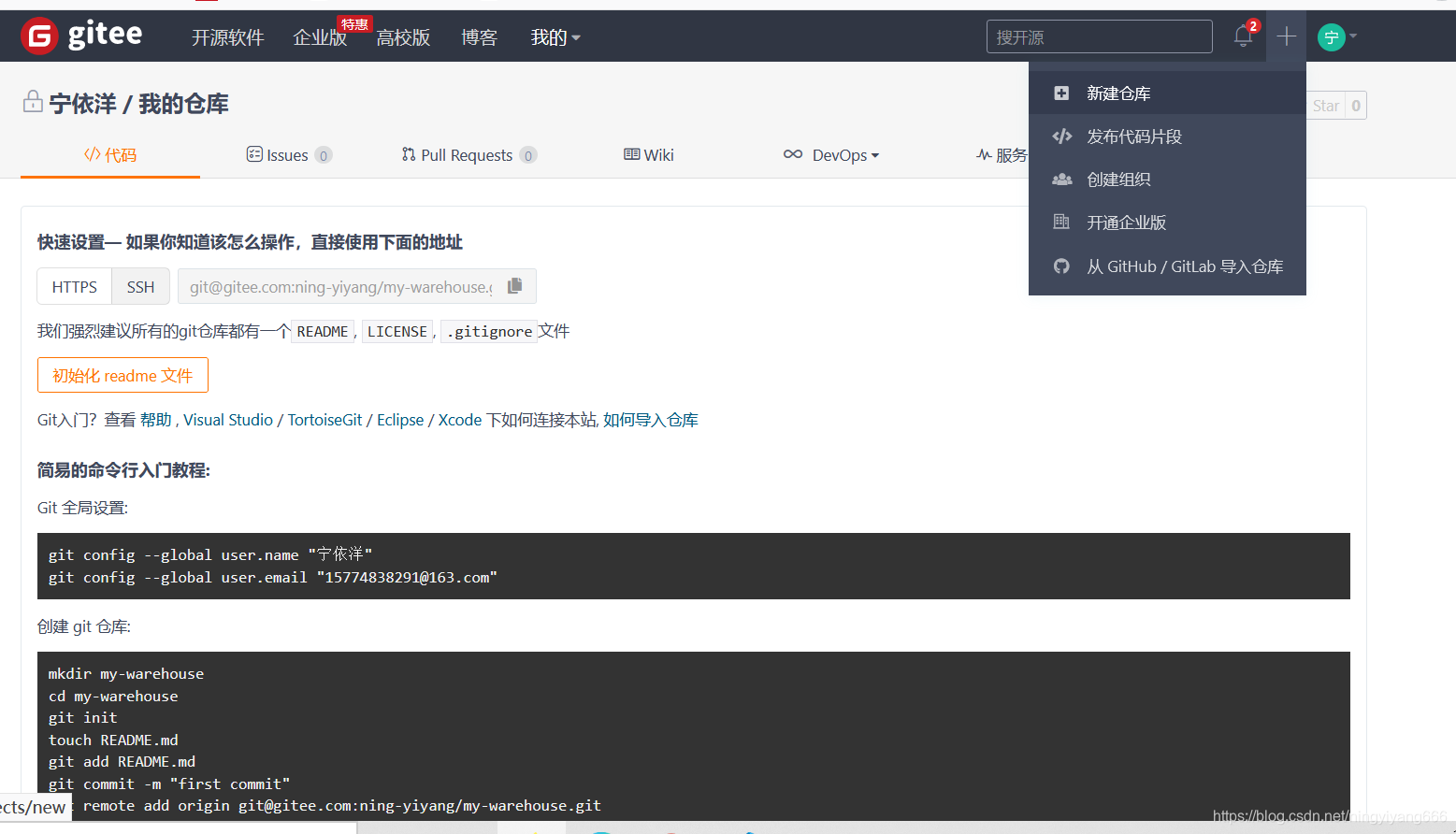Open the 代码 tab
This screenshot has width=1456, height=834.
point(110,155)
